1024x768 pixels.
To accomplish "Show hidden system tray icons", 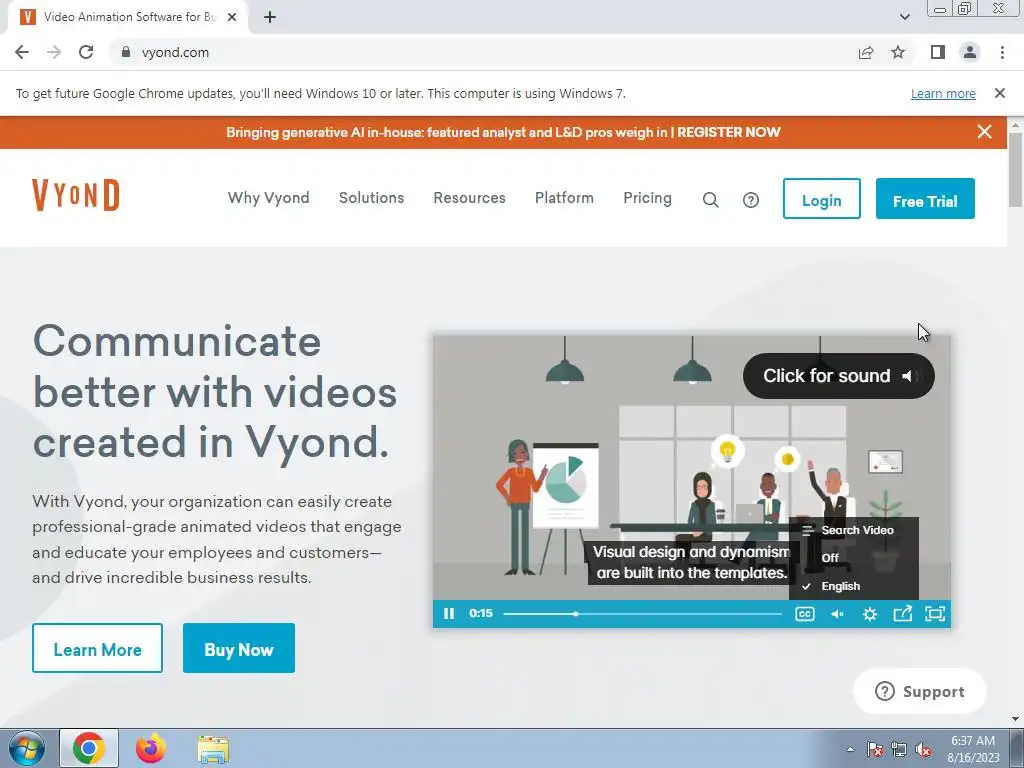I will [850, 749].
